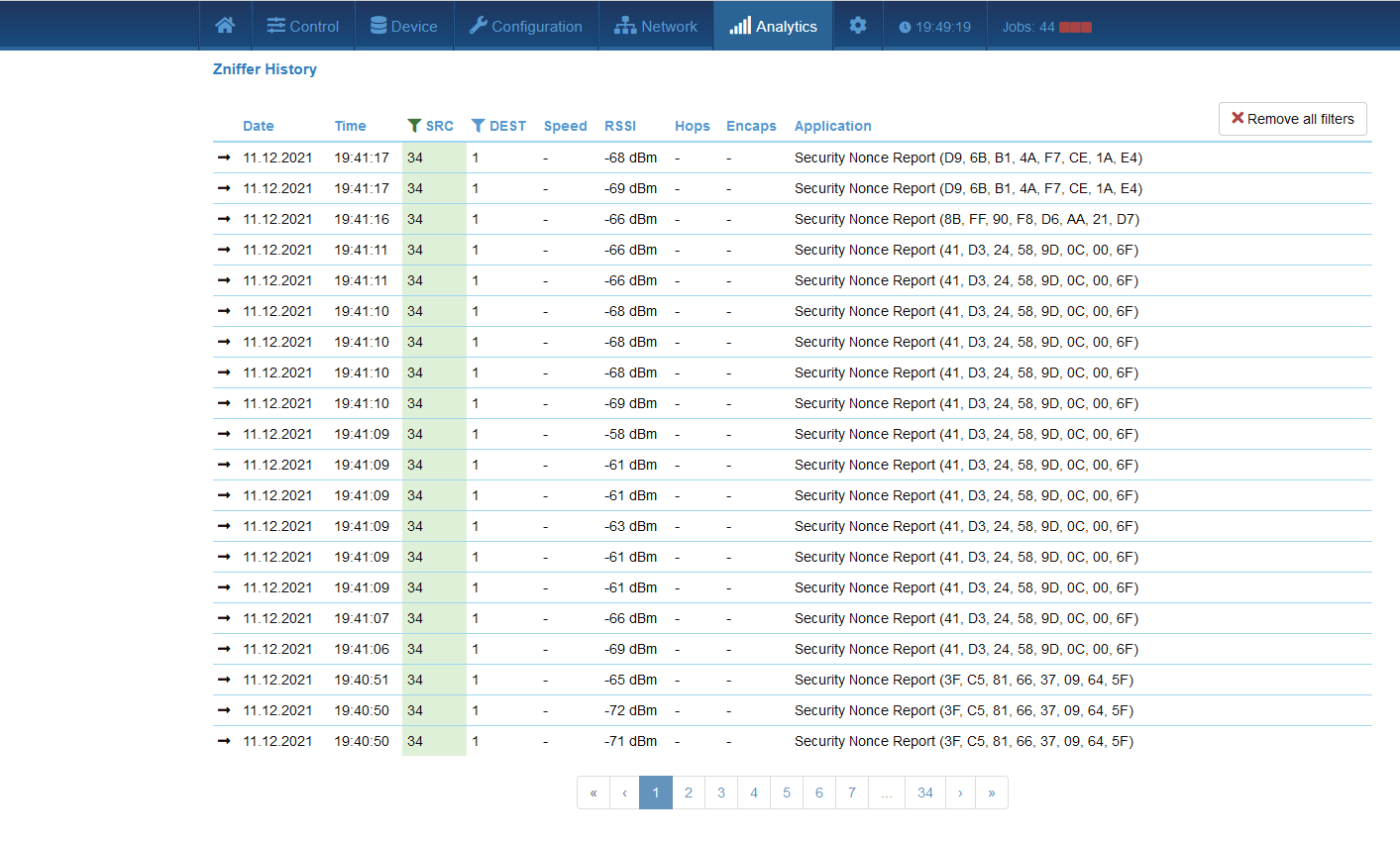Image resolution: width=1400 pixels, height=848 pixels.
Task: Jump to final page with double chevron
Action: (x=991, y=793)
